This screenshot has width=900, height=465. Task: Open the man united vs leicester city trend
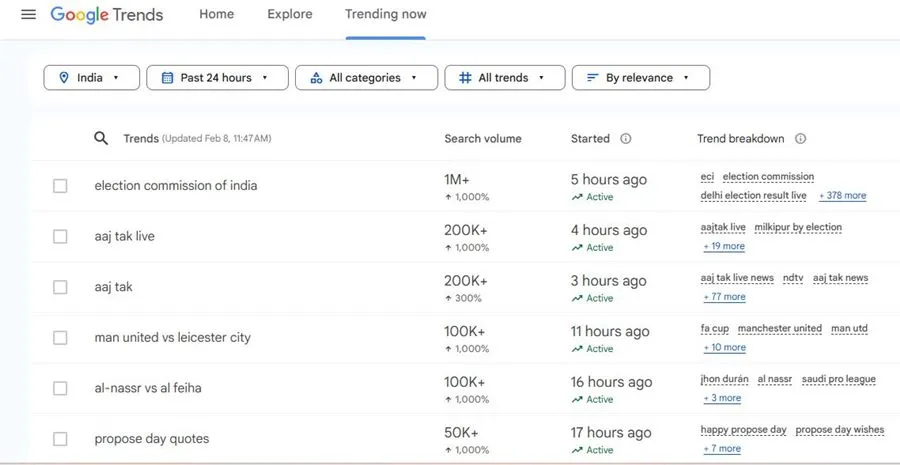point(173,338)
